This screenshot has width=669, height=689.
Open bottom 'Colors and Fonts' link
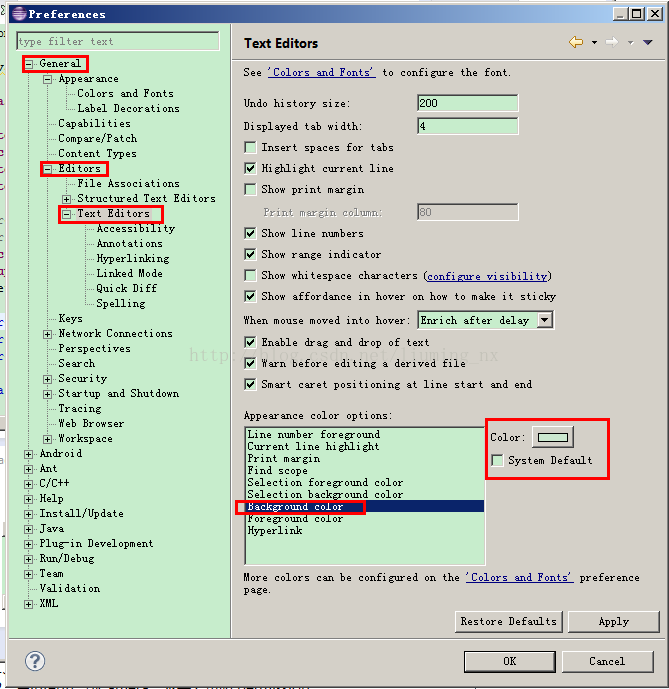pos(520,577)
